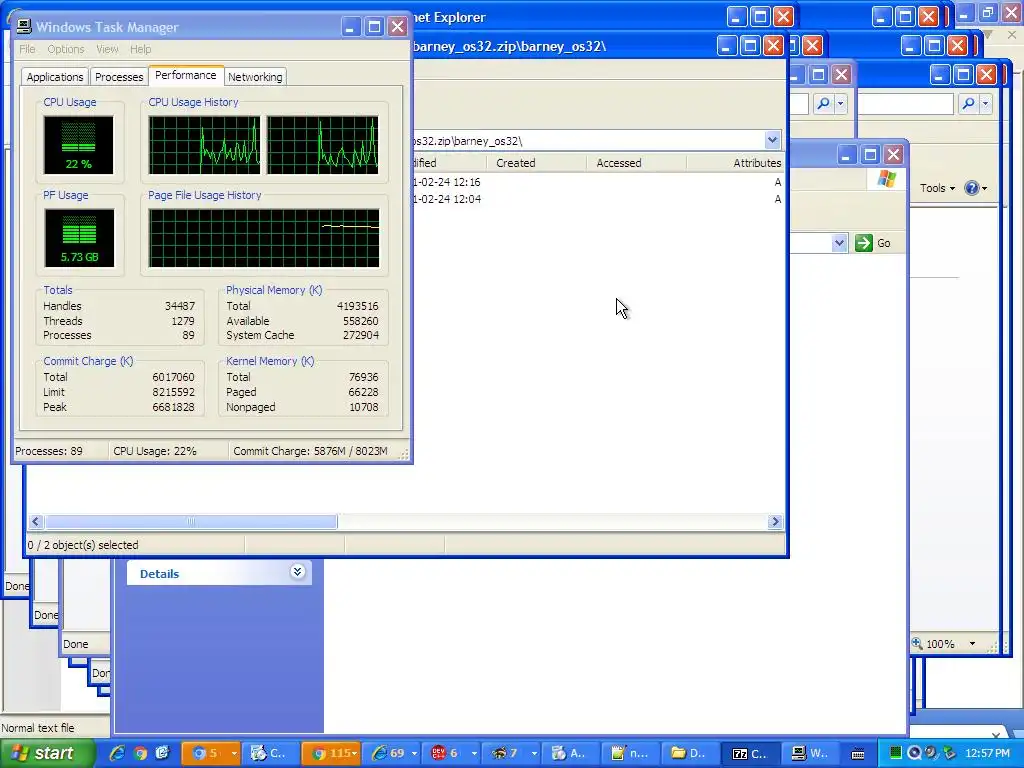Click the 'W..' Task Manager taskbar button
The height and width of the screenshot is (768, 1024).
tap(810, 753)
